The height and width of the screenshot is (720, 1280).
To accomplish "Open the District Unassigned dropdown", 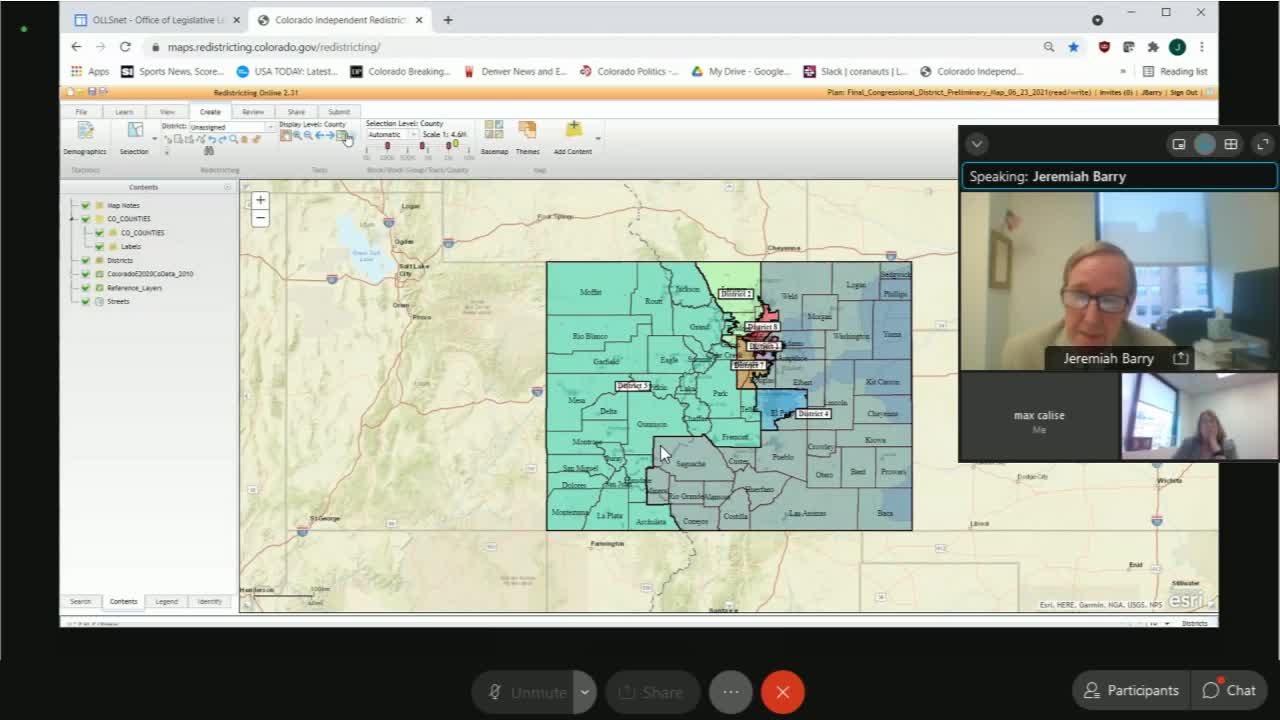I will click(x=270, y=127).
